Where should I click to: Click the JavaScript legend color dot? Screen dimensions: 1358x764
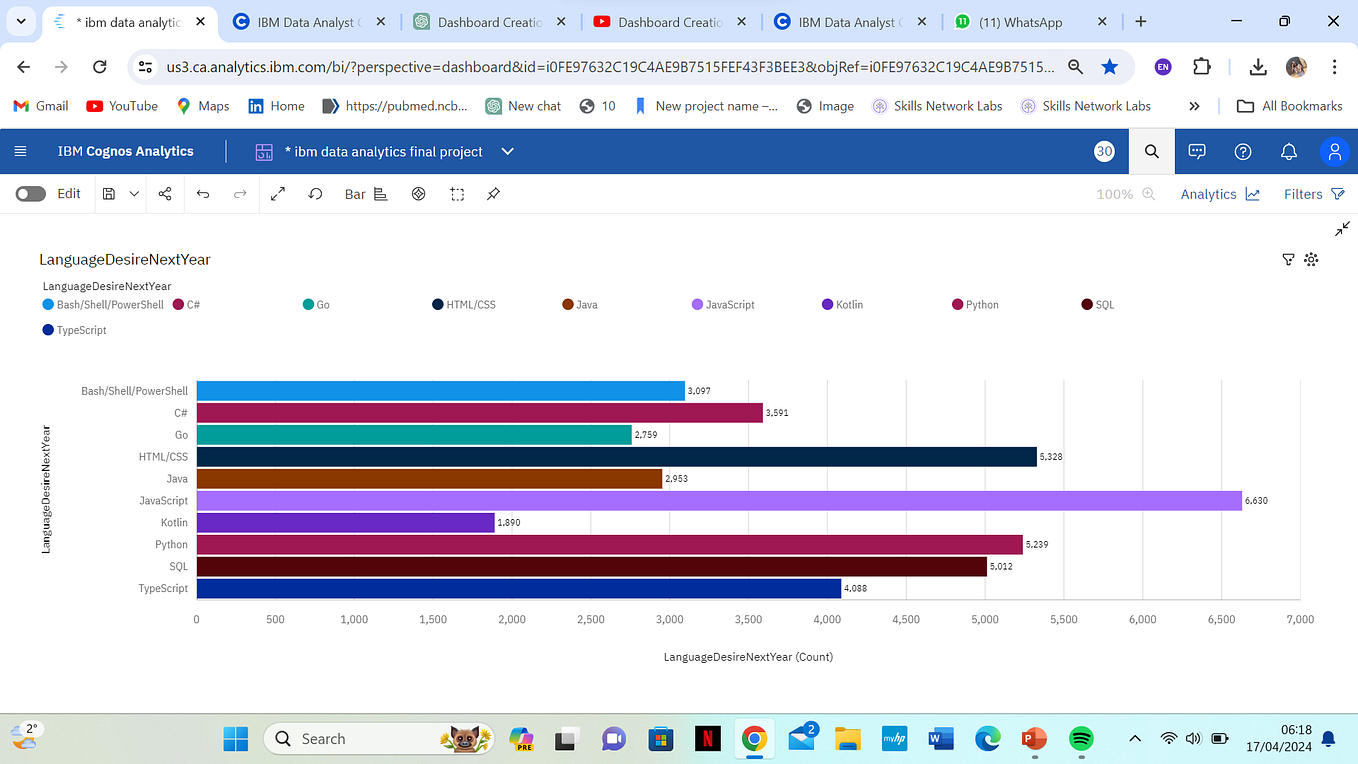pyautogui.click(x=695, y=304)
